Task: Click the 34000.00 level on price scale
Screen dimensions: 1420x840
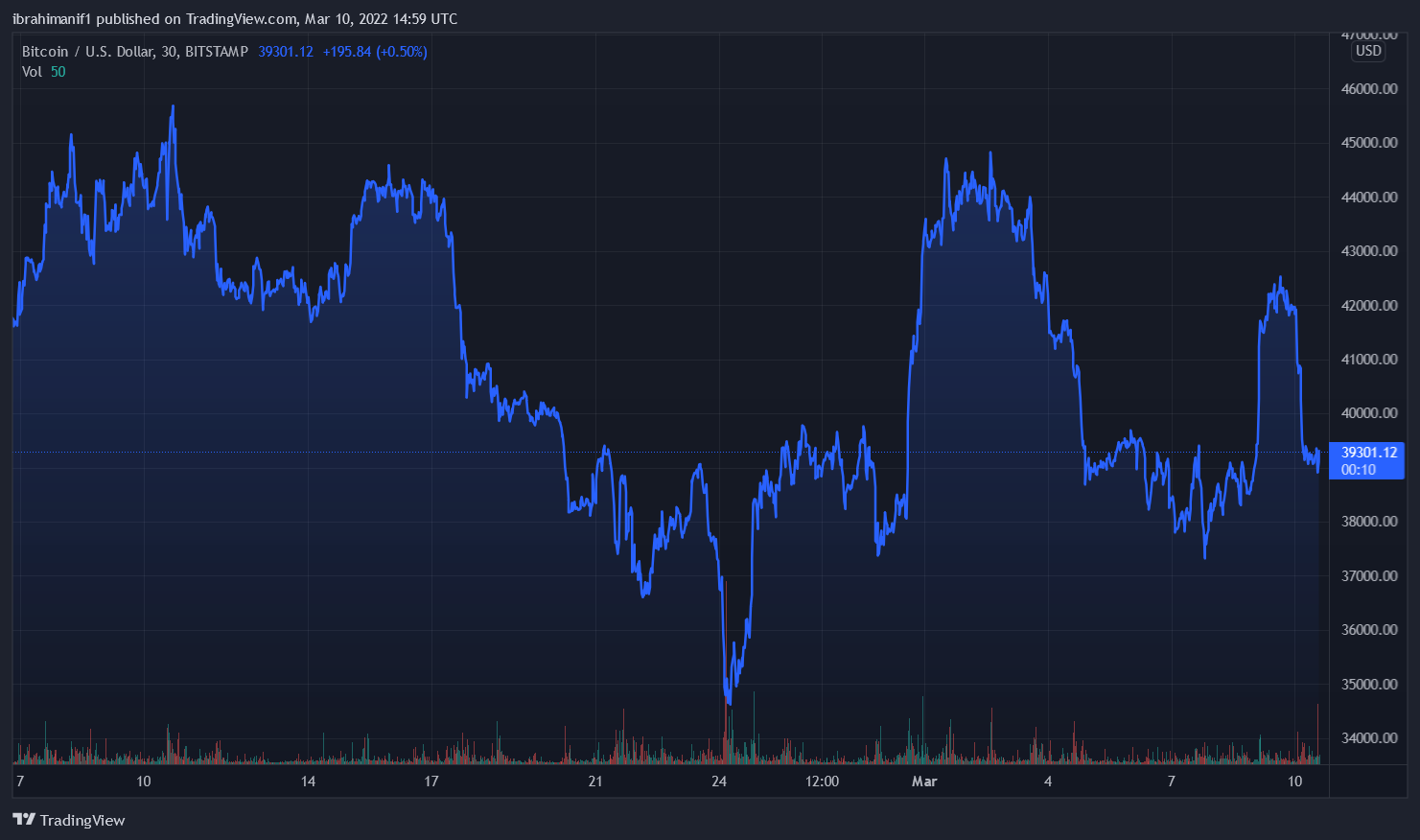Action: pos(1368,736)
